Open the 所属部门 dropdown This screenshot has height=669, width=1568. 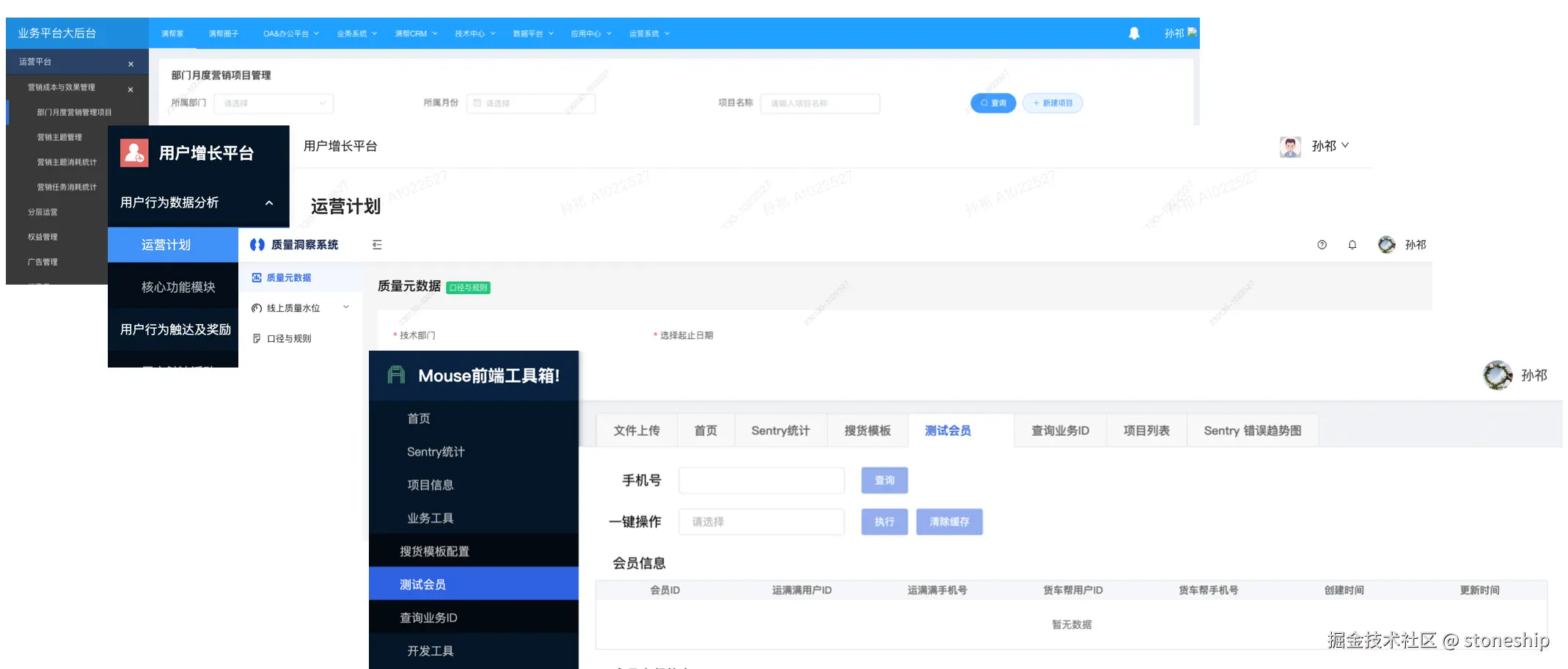(x=274, y=103)
